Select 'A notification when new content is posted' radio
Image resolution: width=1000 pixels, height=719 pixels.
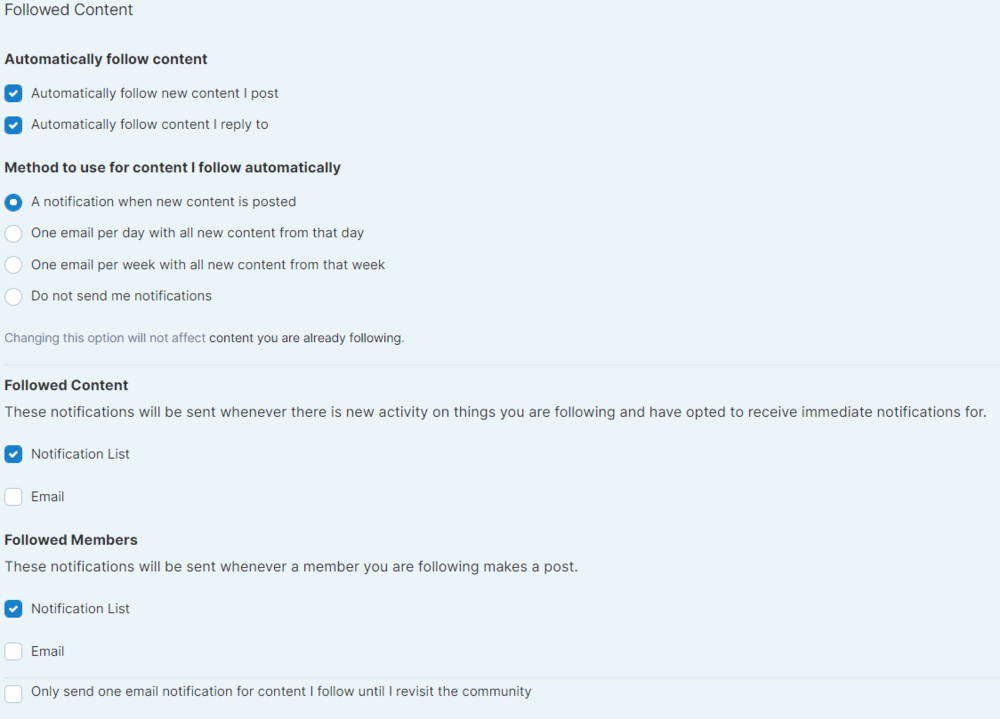click(x=13, y=202)
